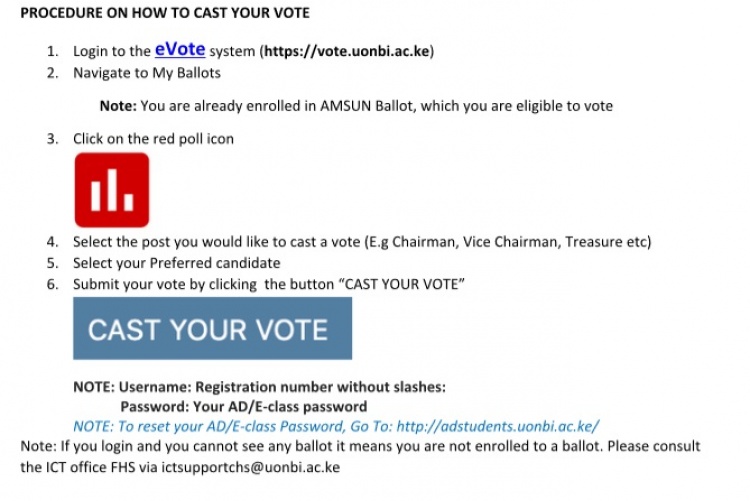Click the red poll bar-chart icon
This screenshot has height=501, width=750.
111,190
